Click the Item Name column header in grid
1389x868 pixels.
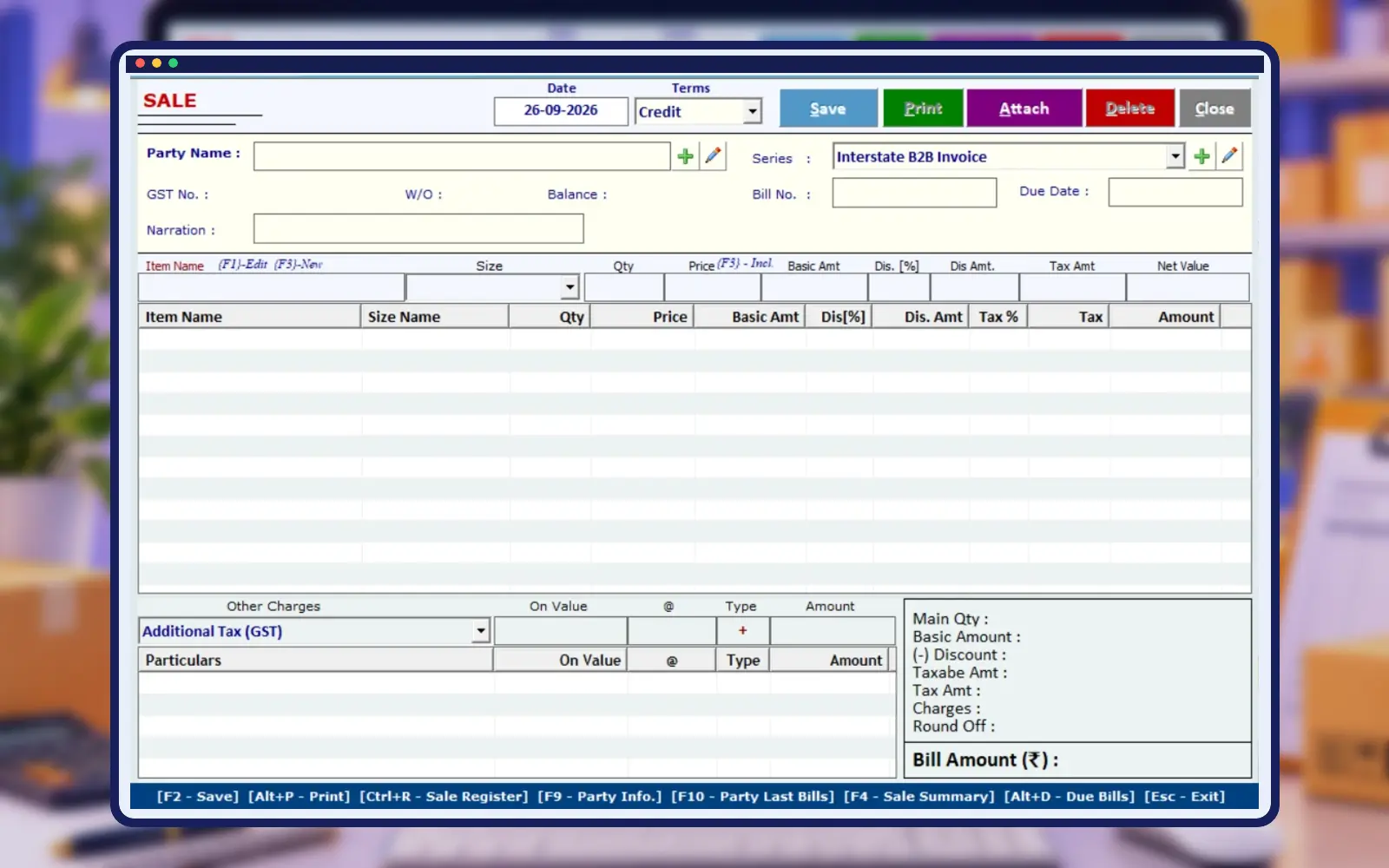tap(249, 317)
